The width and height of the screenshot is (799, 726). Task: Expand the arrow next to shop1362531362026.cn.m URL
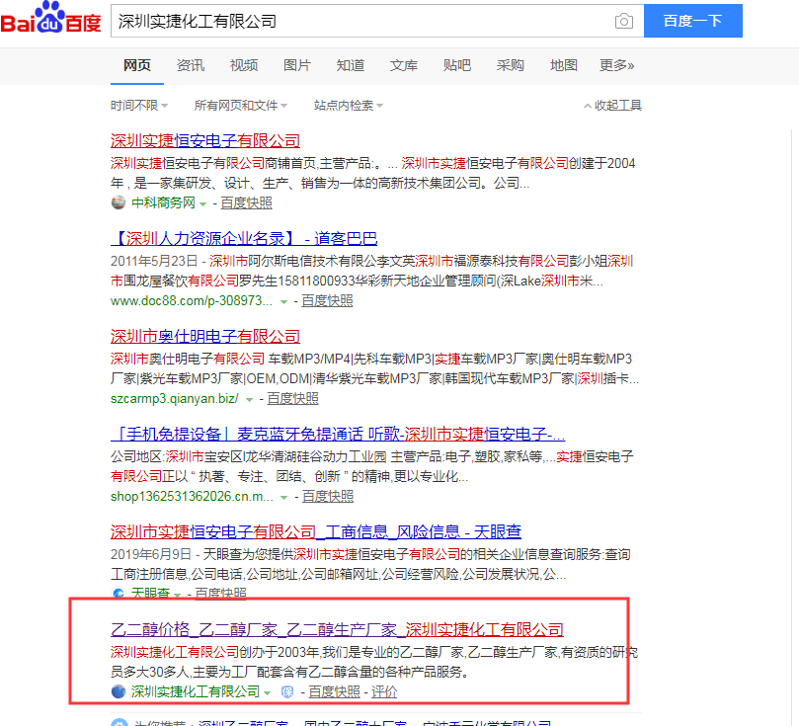tap(284, 497)
